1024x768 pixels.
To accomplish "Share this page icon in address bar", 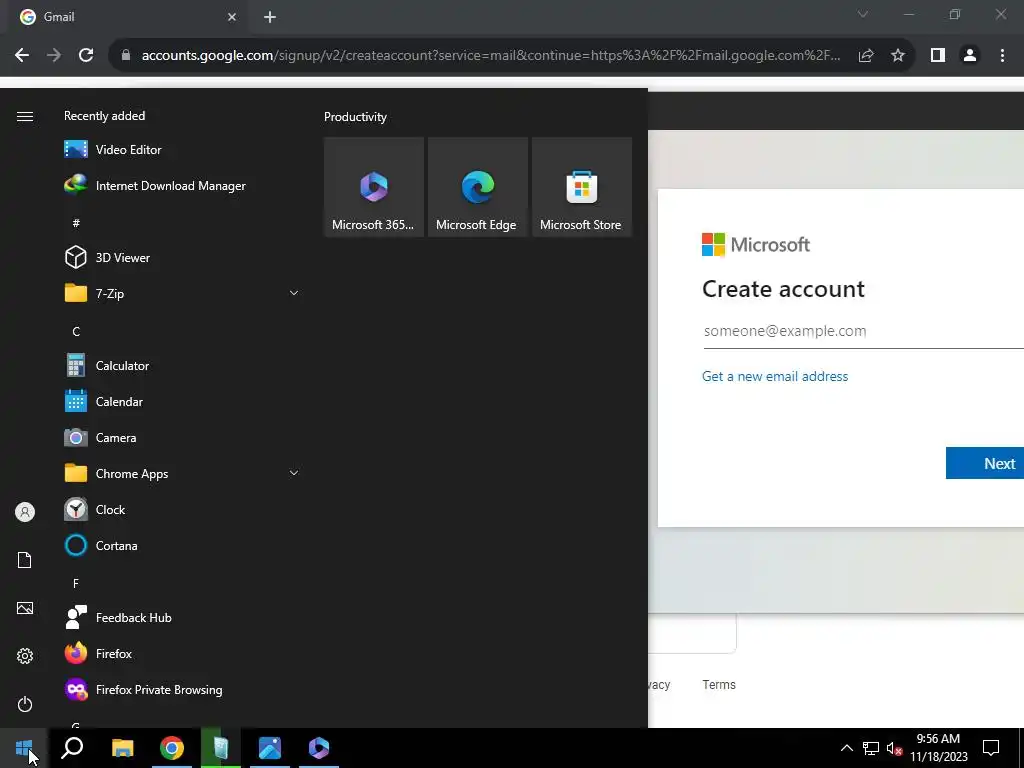I will pyautogui.click(x=866, y=56).
